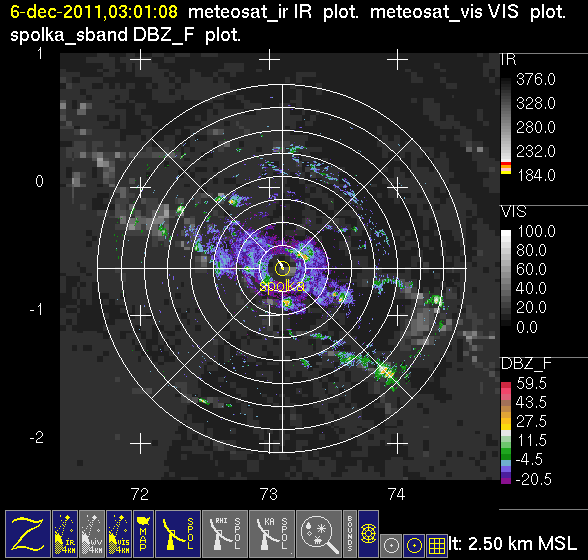Click the longitude label 73
Screen dimensions: 588x560
pyautogui.click(x=268, y=494)
